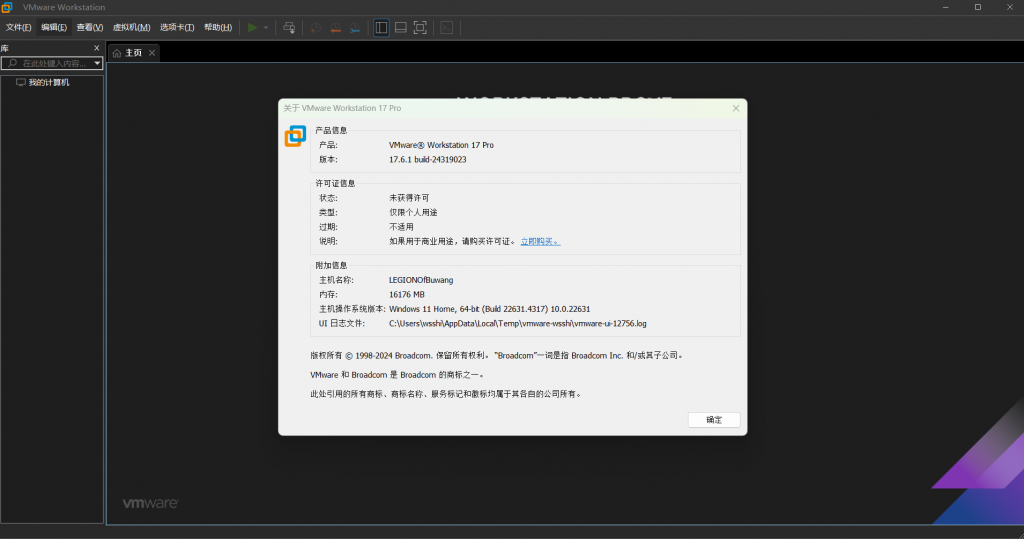The image size is (1024, 539).
Task: Click the vmware logo at bottom left
Action: tap(150, 503)
